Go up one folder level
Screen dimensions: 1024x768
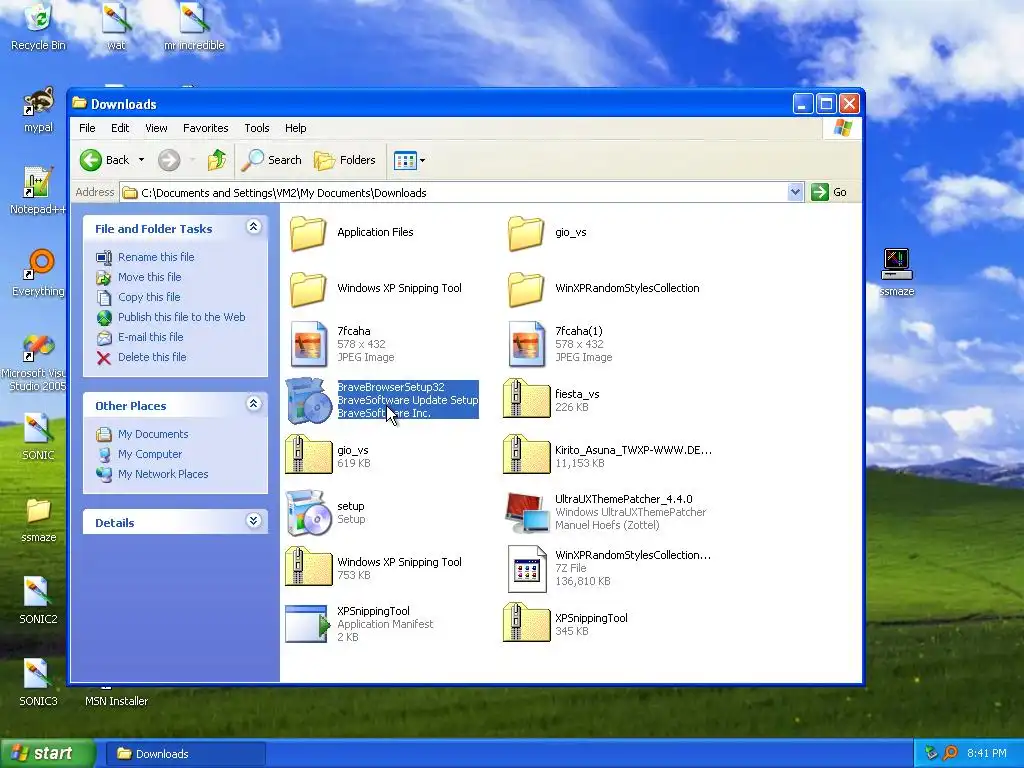(217, 160)
